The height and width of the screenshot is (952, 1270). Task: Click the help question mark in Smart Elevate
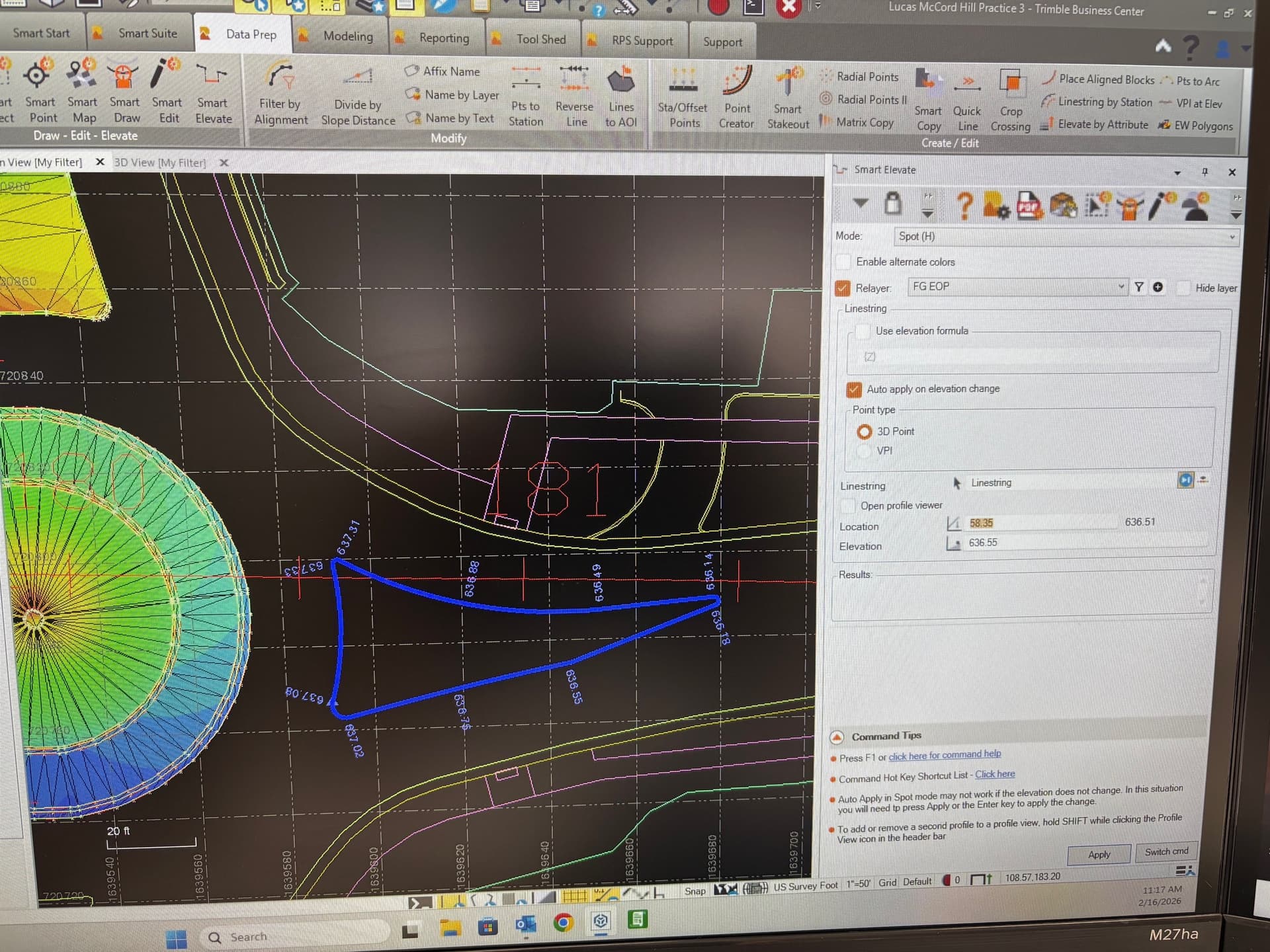[x=964, y=206]
